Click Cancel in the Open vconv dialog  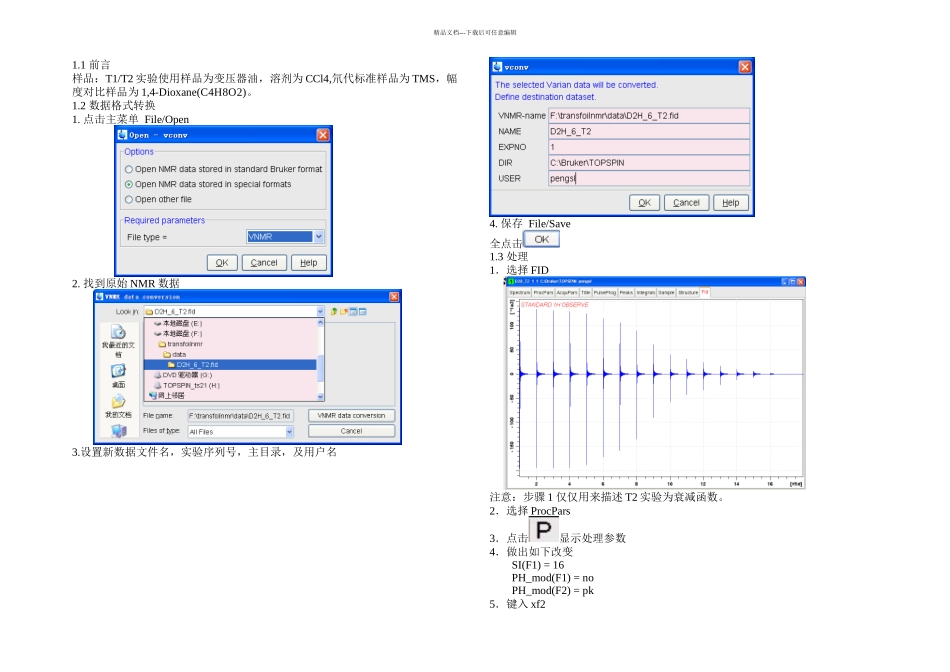point(264,262)
